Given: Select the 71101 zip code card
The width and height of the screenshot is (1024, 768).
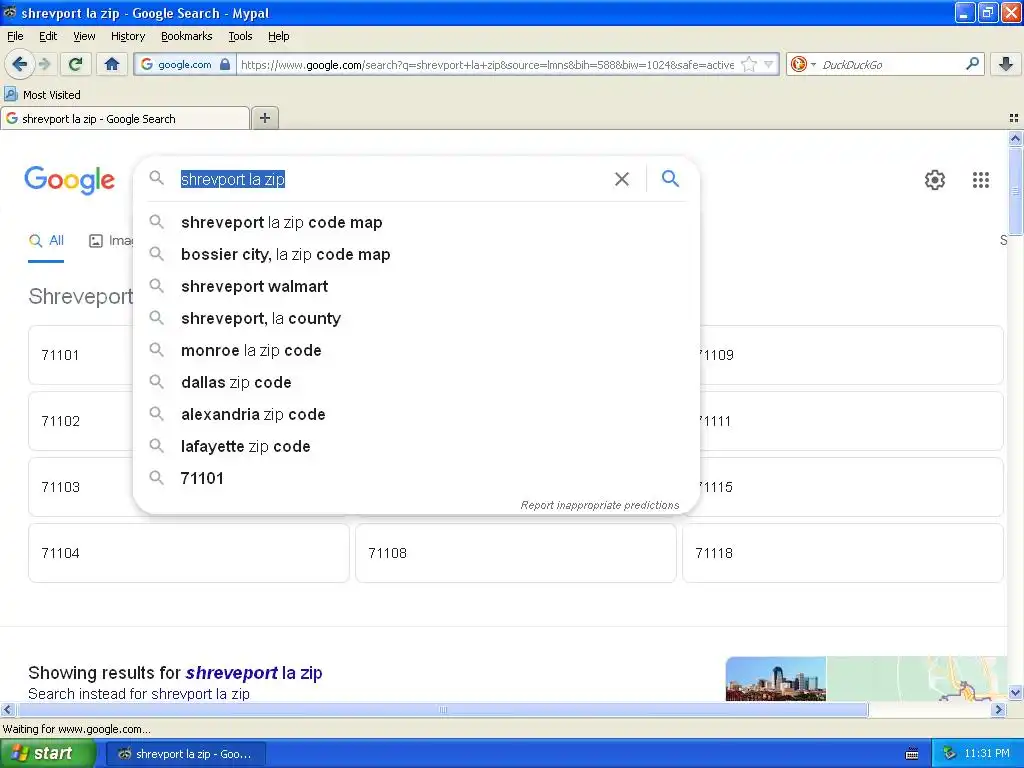Looking at the screenshot, I should point(80,355).
